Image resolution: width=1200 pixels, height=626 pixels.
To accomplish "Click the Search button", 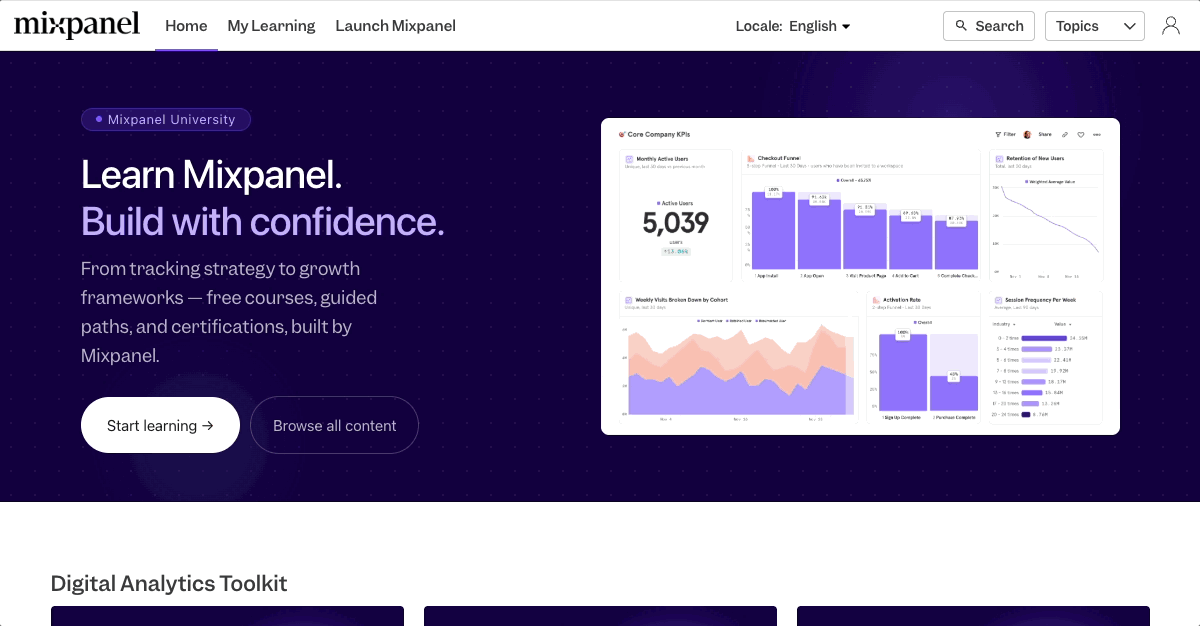I will click(989, 26).
